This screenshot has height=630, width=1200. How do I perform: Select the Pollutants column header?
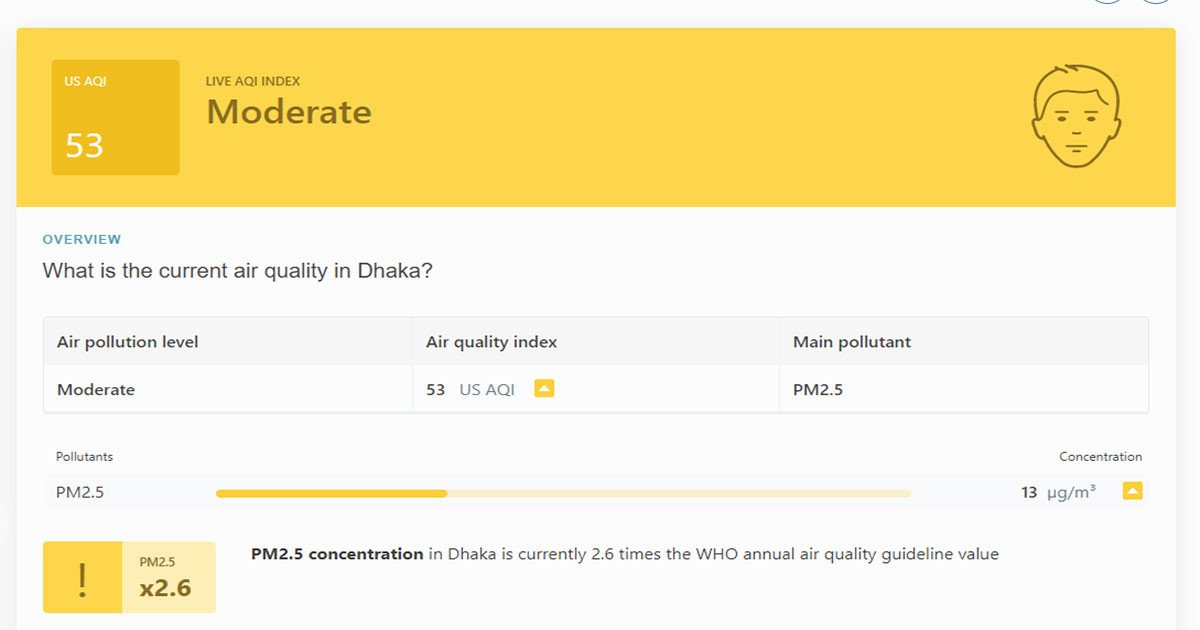click(x=84, y=456)
